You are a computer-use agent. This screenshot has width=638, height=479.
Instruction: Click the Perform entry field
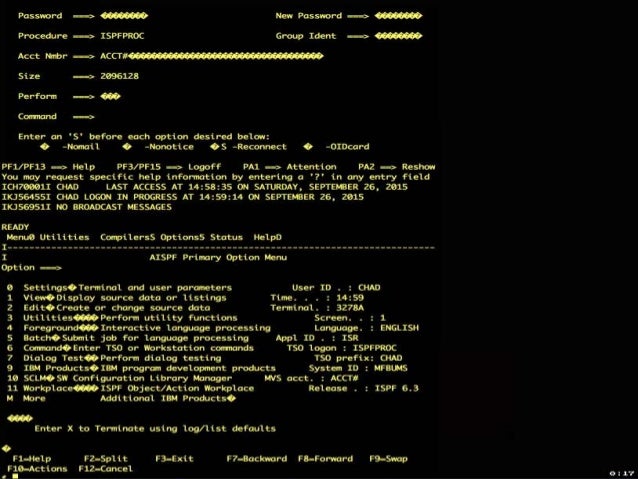click(110, 96)
